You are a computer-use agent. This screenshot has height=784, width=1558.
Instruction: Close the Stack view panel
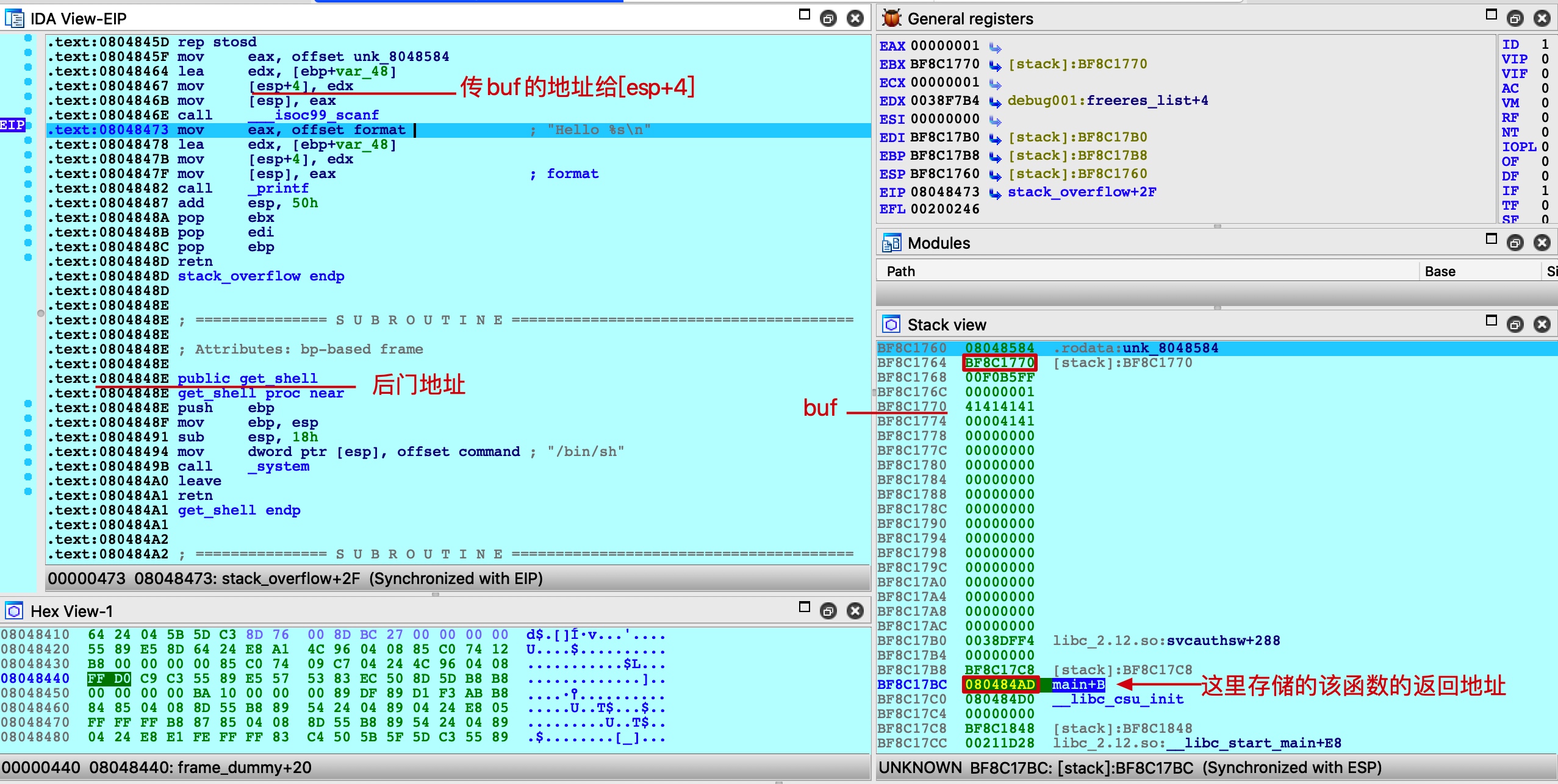click(1542, 325)
